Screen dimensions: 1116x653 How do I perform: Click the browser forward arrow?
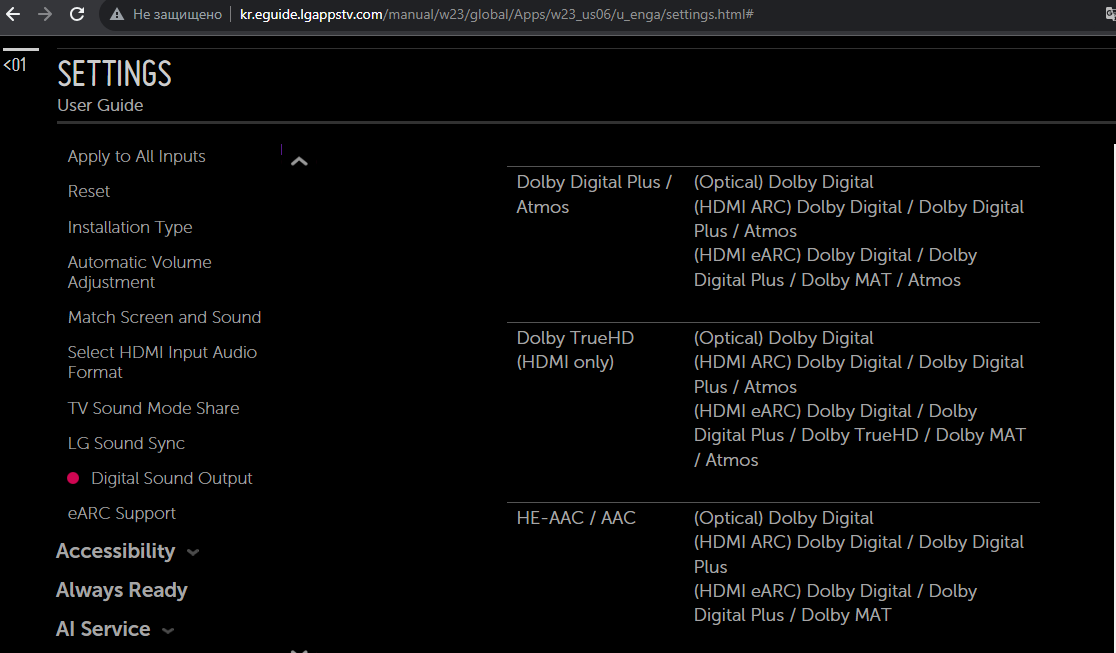[x=45, y=15]
